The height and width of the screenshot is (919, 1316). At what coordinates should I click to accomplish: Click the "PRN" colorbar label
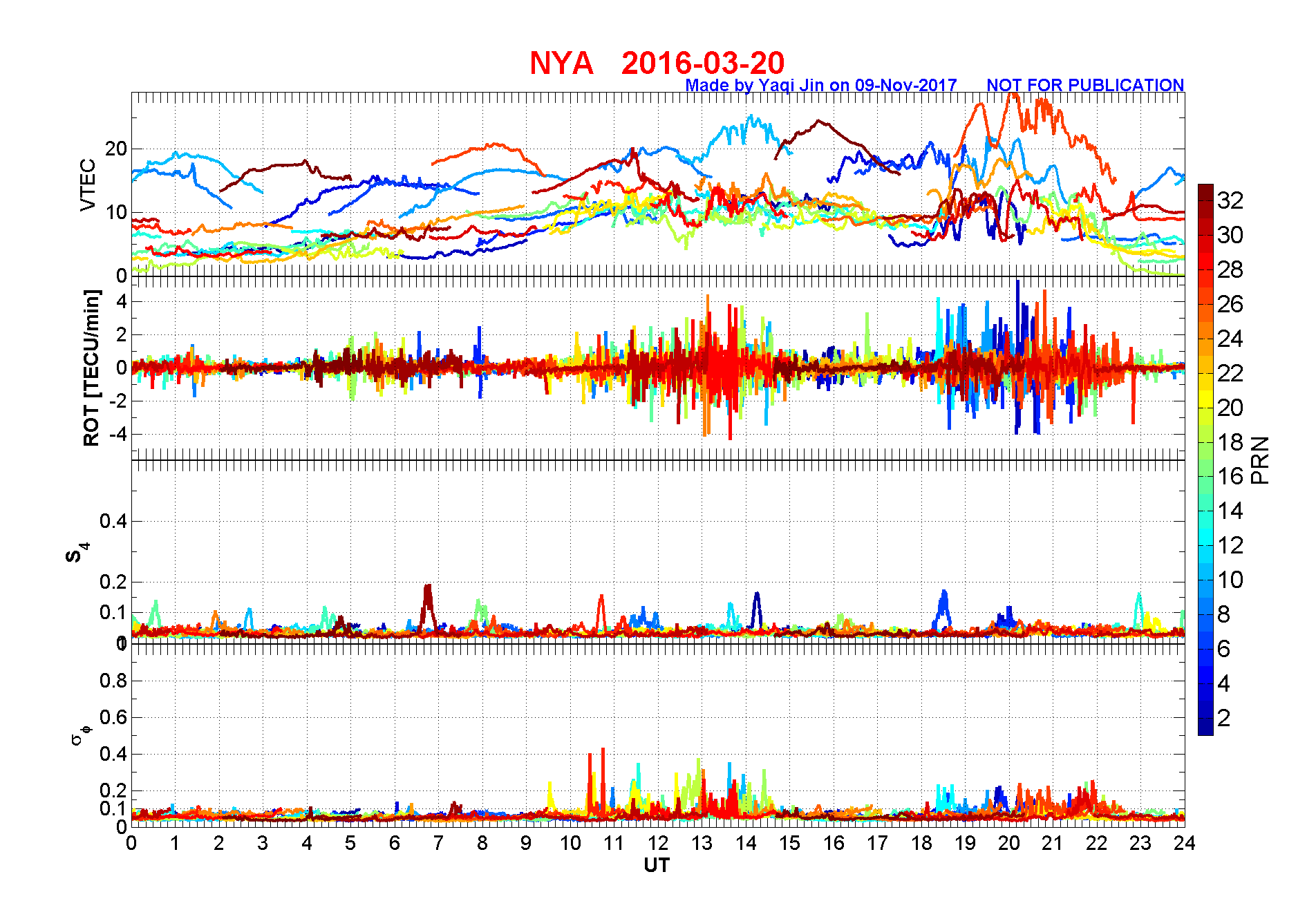(x=1261, y=460)
